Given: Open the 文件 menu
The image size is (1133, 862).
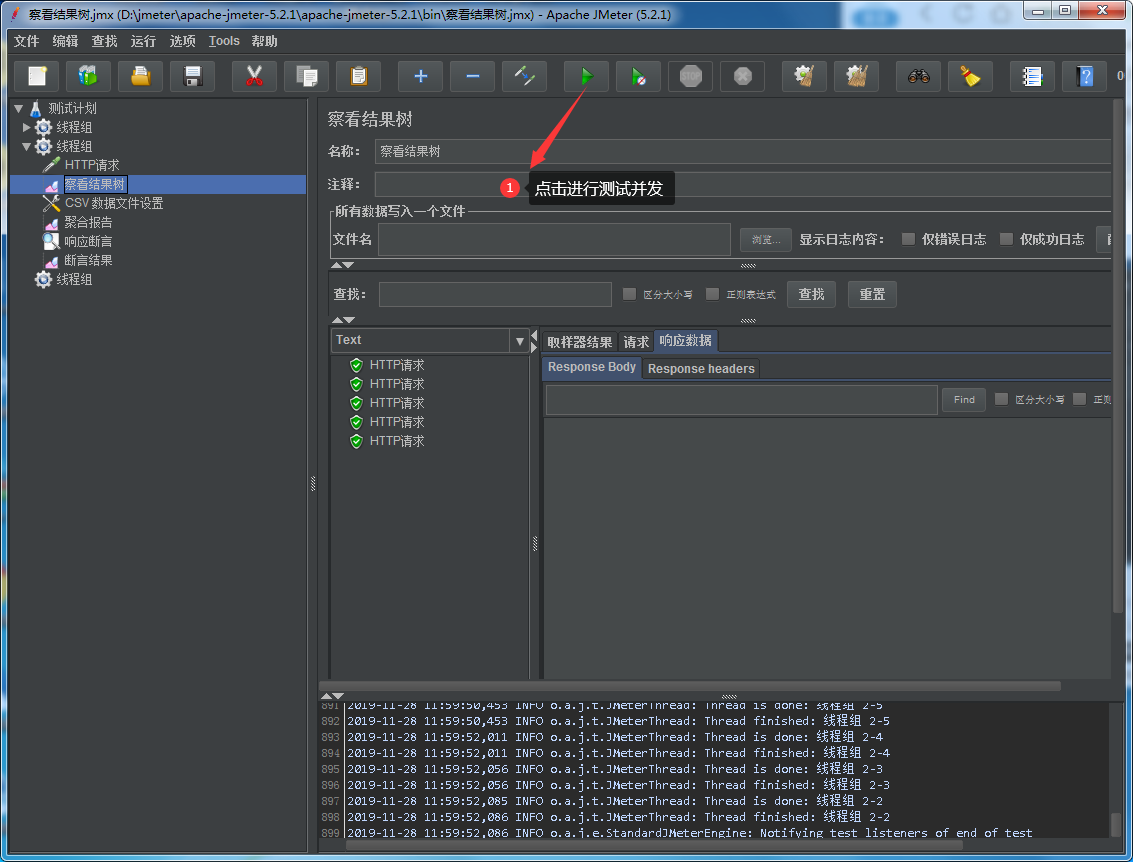Looking at the screenshot, I should [27, 41].
